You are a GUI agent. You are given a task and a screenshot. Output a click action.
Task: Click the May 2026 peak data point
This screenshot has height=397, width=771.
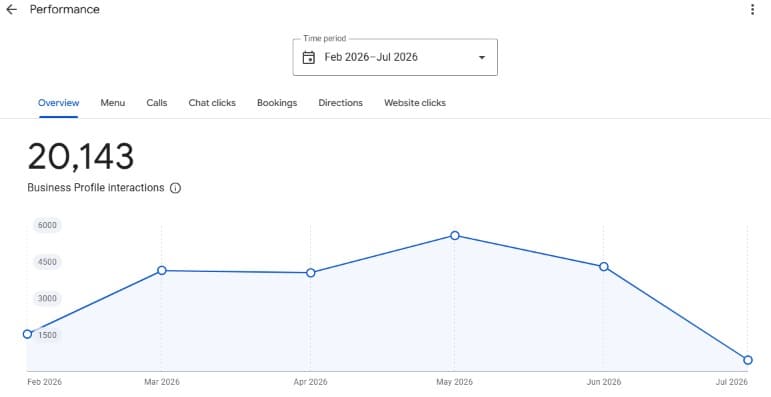pos(455,236)
